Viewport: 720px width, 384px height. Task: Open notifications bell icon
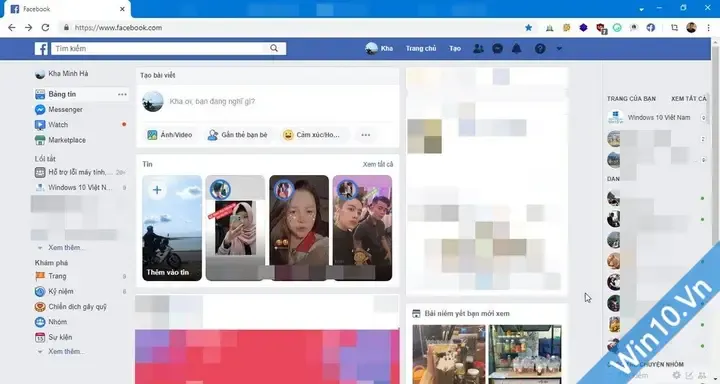(517, 48)
